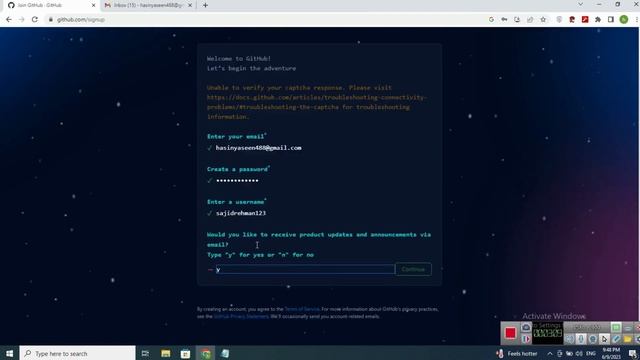Open the Feels hotter weather widget

pos(517,353)
